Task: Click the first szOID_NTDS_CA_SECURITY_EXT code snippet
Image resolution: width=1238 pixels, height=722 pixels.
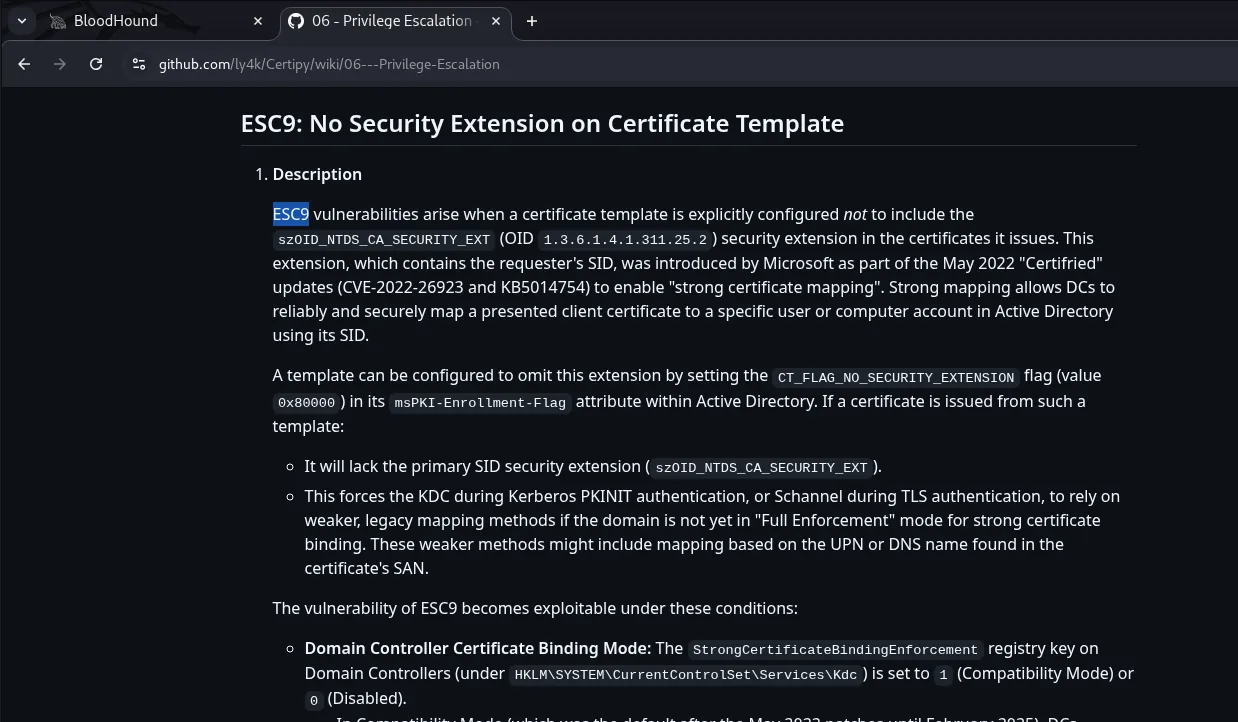Action: tap(384, 240)
